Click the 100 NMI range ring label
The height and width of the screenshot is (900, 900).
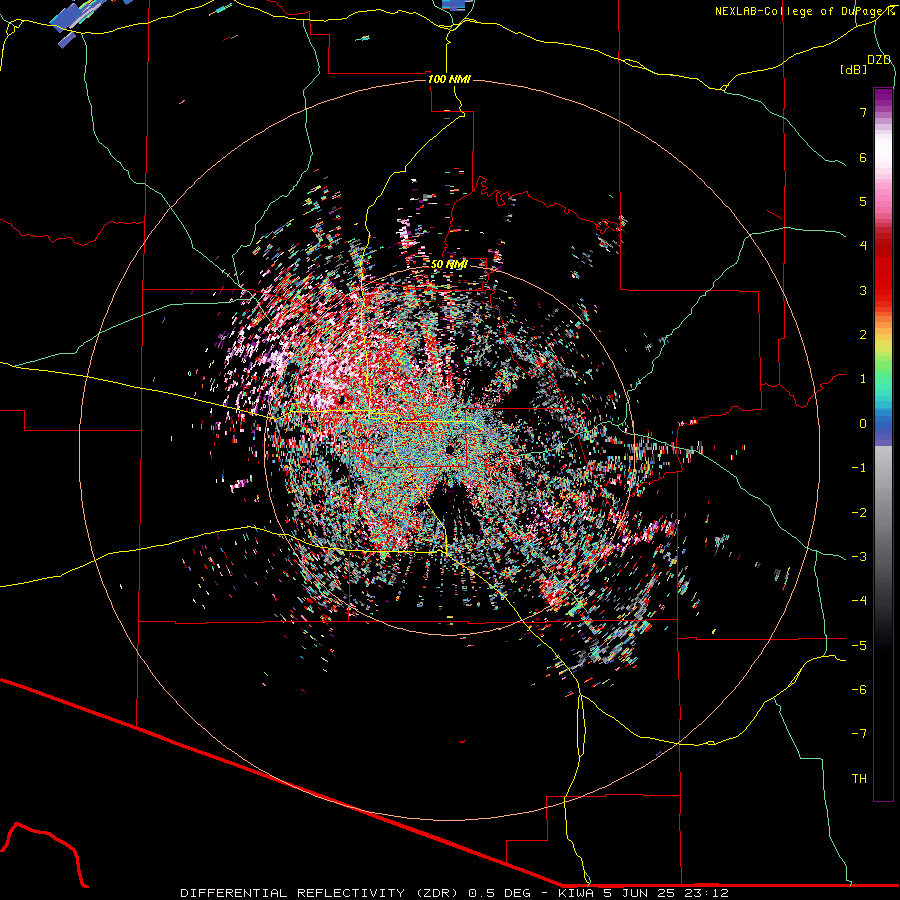click(x=449, y=79)
